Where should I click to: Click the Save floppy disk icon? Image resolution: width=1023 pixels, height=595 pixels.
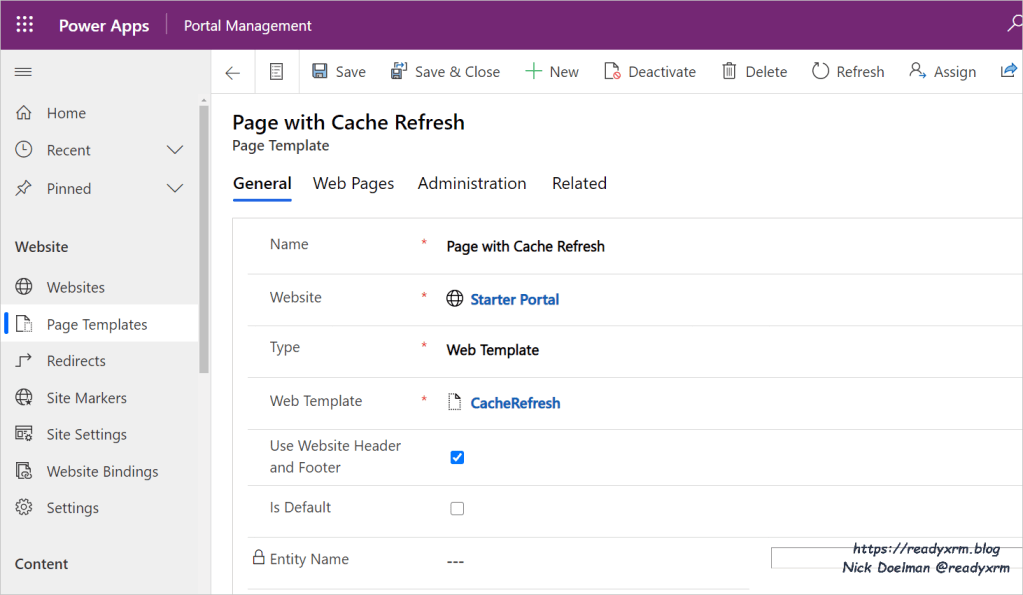click(x=320, y=72)
